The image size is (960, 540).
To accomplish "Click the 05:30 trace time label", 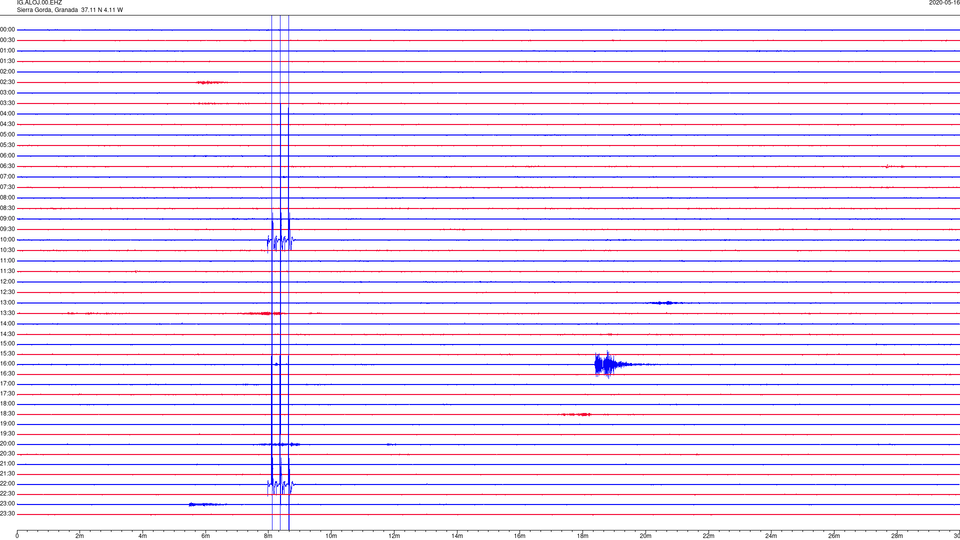I will coord(7,145).
